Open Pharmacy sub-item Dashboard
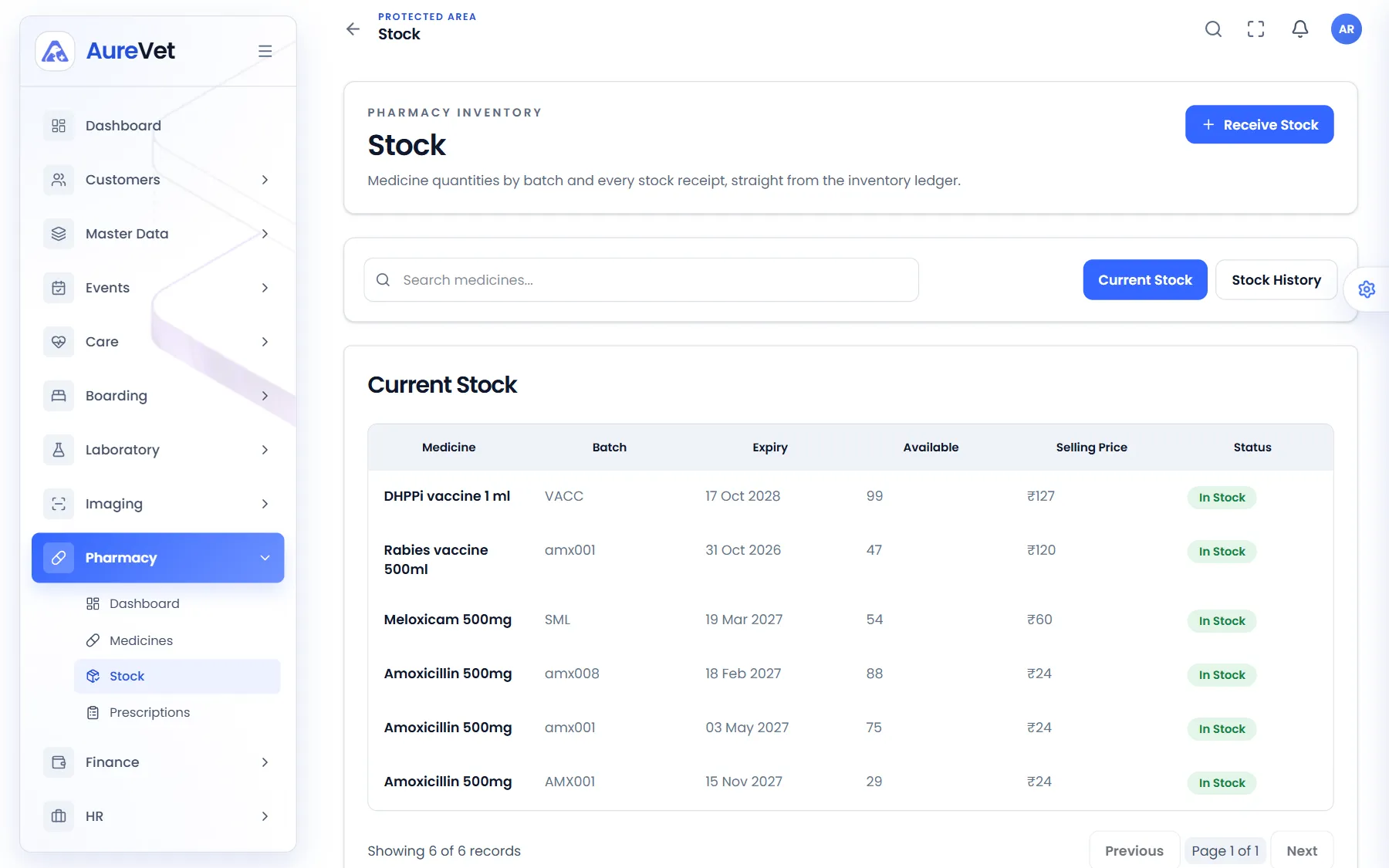The image size is (1389, 868). click(x=177, y=603)
